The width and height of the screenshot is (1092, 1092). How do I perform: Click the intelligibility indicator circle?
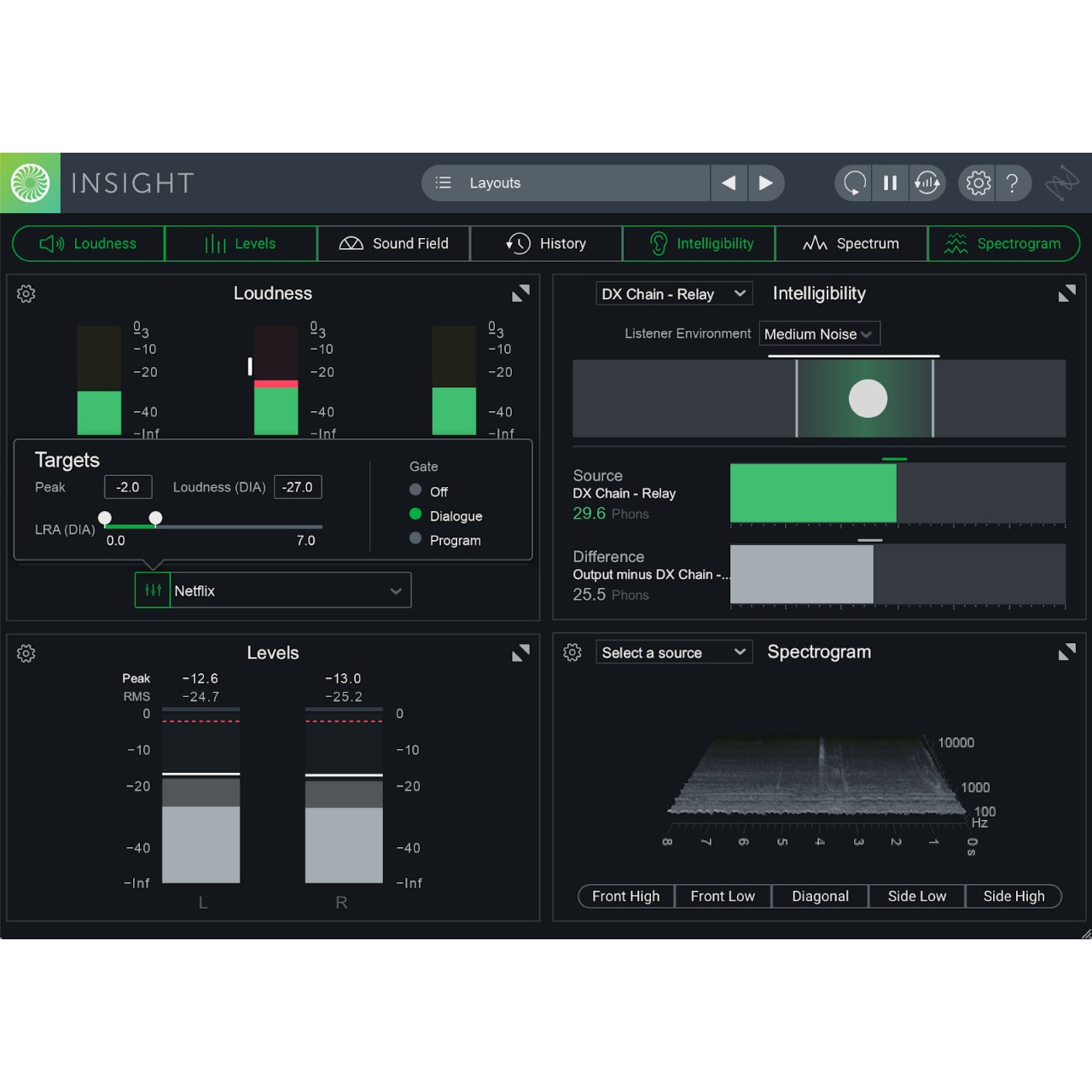pyautogui.click(x=868, y=398)
